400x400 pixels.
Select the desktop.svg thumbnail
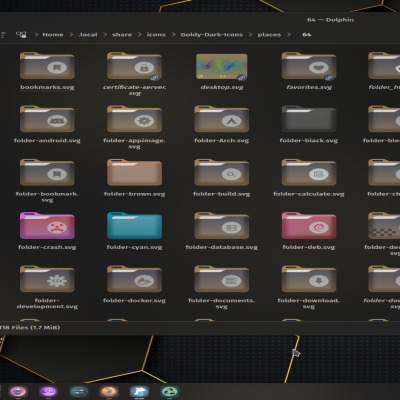tap(222, 67)
